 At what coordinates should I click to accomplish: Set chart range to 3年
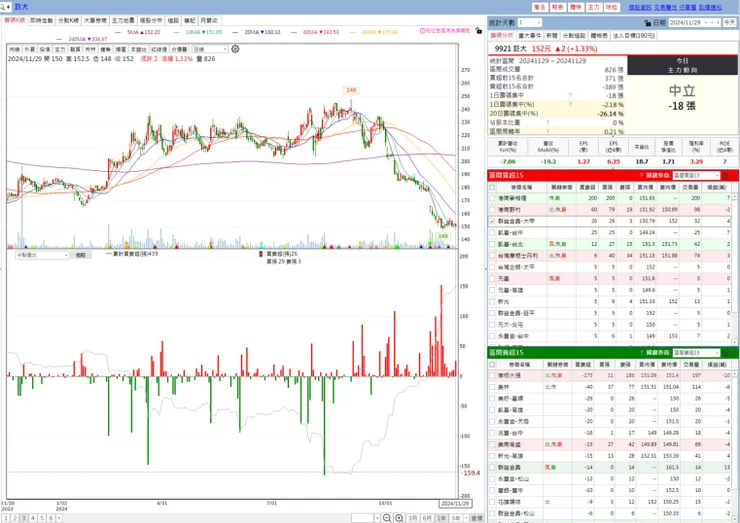point(455,518)
